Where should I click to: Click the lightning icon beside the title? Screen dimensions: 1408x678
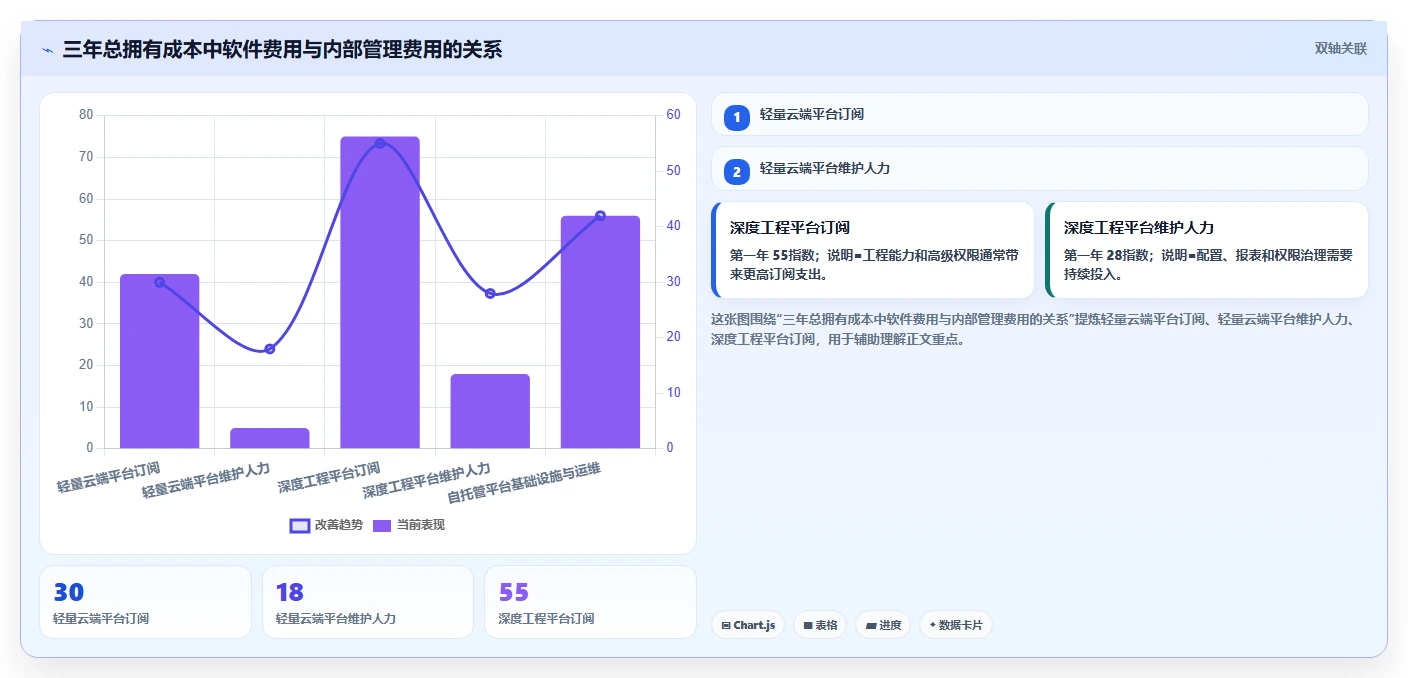click(x=47, y=49)
